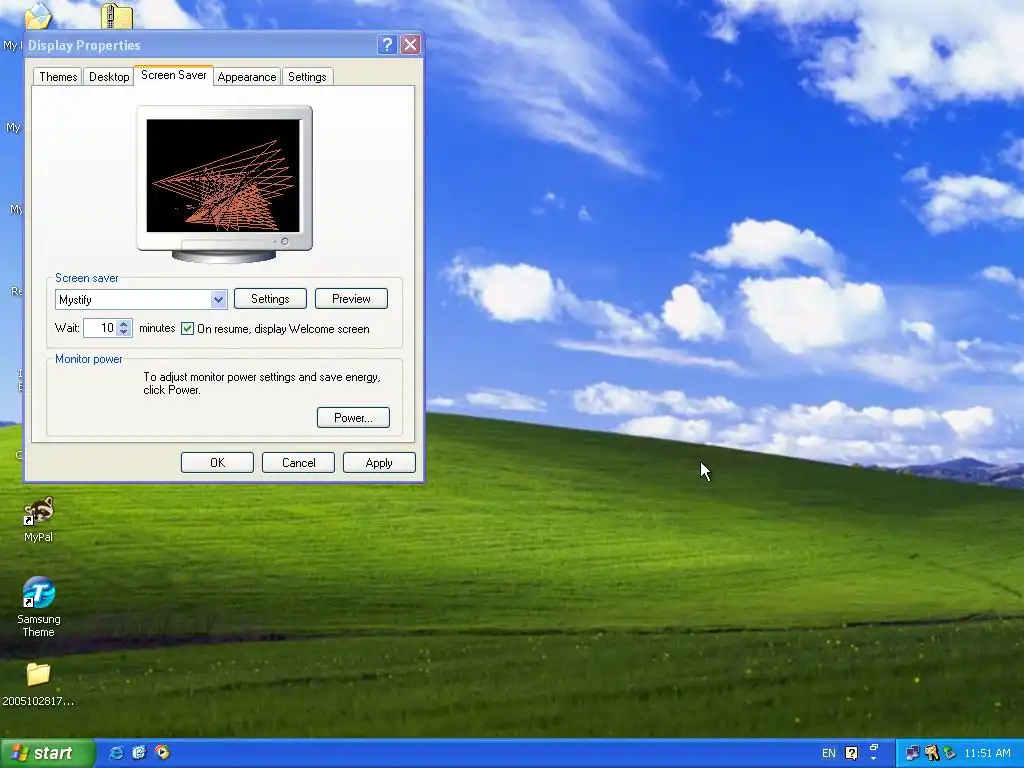Confirm with the OK button
This screenshot has width=1024, height=768.
point(217,462)
